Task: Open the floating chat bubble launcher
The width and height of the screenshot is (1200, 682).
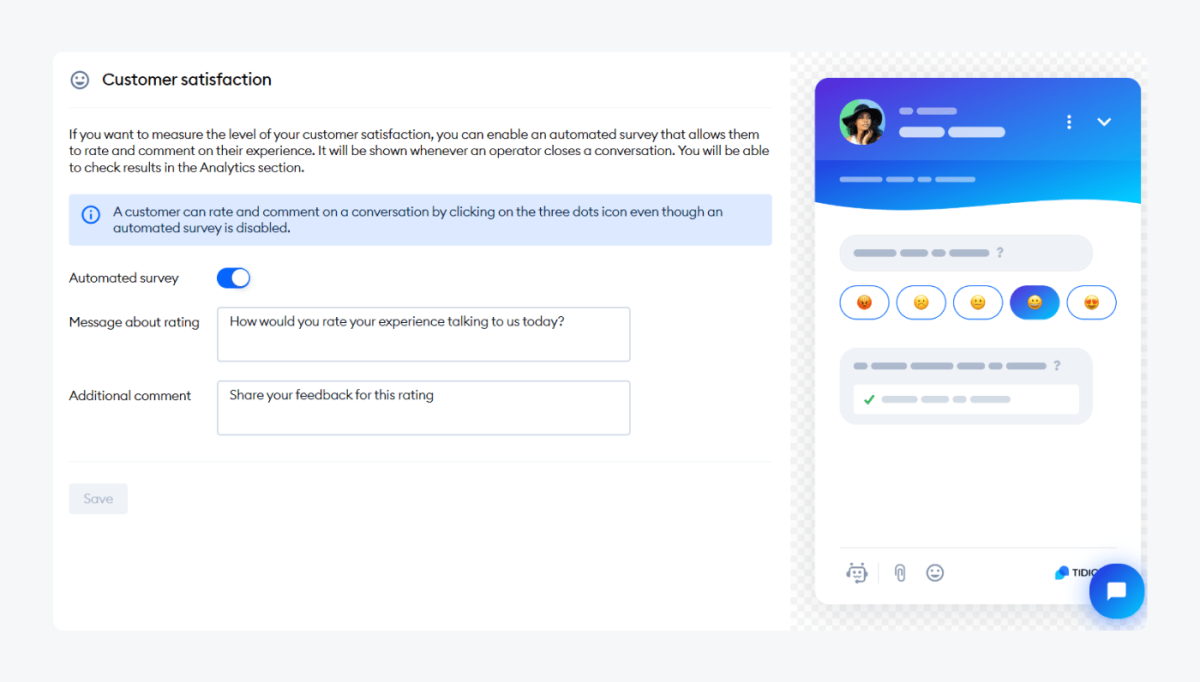Action: 1116,591
